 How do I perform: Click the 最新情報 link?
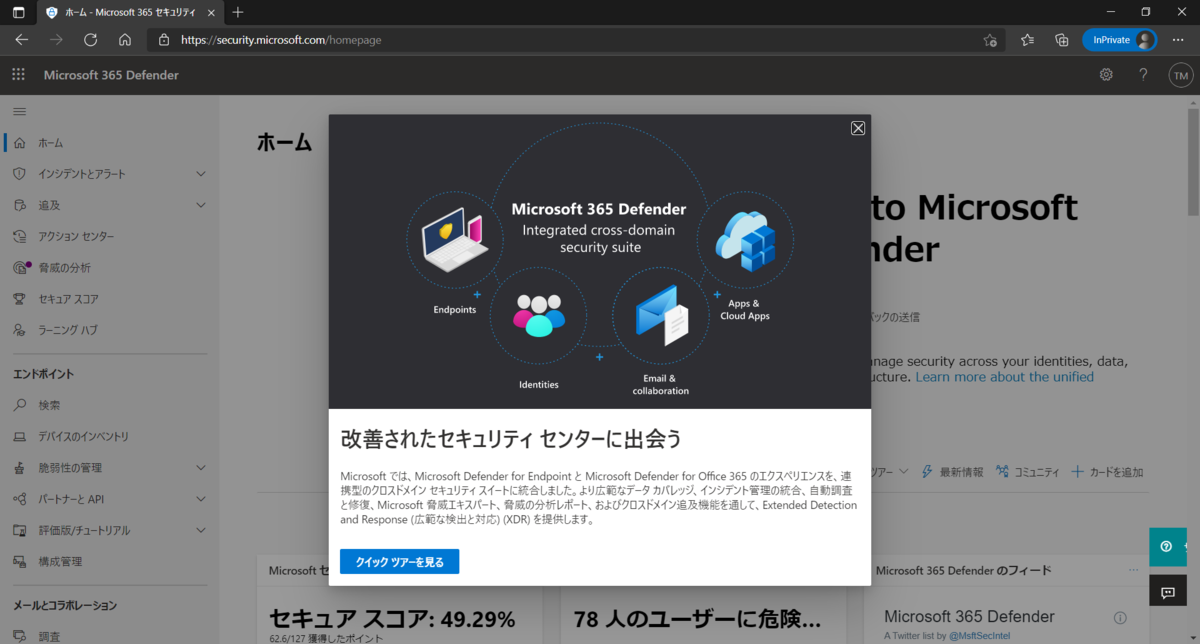[x=952, y=472]
